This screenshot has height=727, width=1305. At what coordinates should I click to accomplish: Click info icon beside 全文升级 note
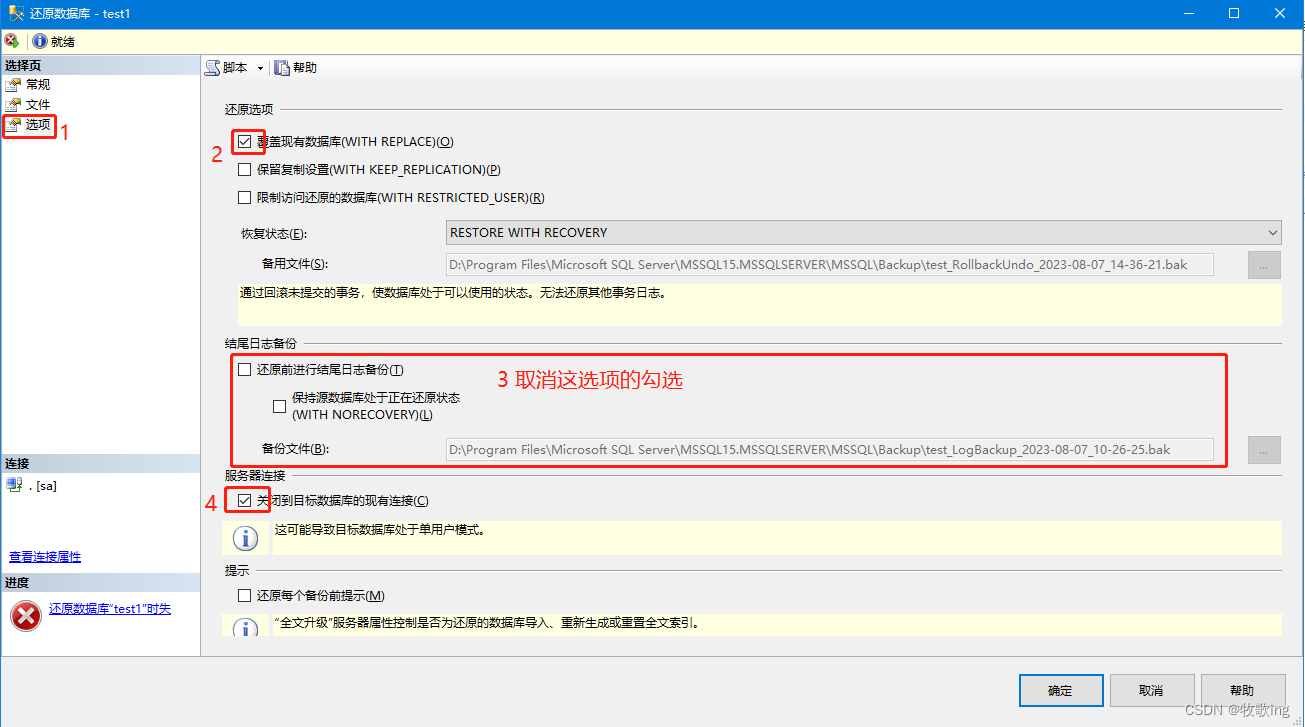(246, 628)
